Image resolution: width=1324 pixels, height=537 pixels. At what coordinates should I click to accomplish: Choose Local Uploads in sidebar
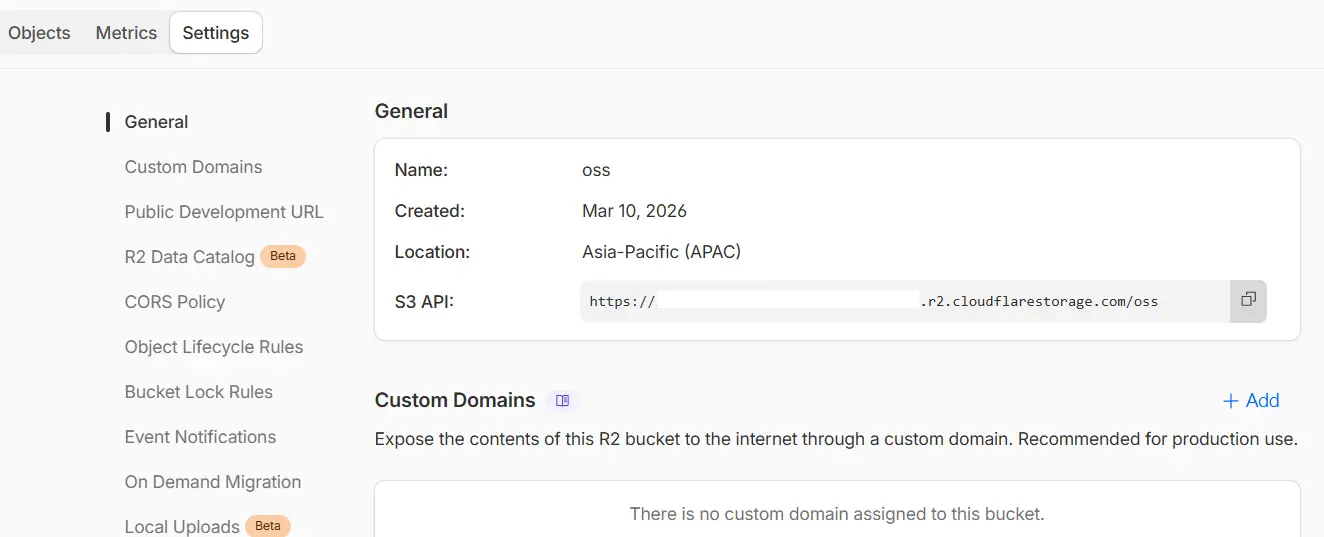(182, 526)
